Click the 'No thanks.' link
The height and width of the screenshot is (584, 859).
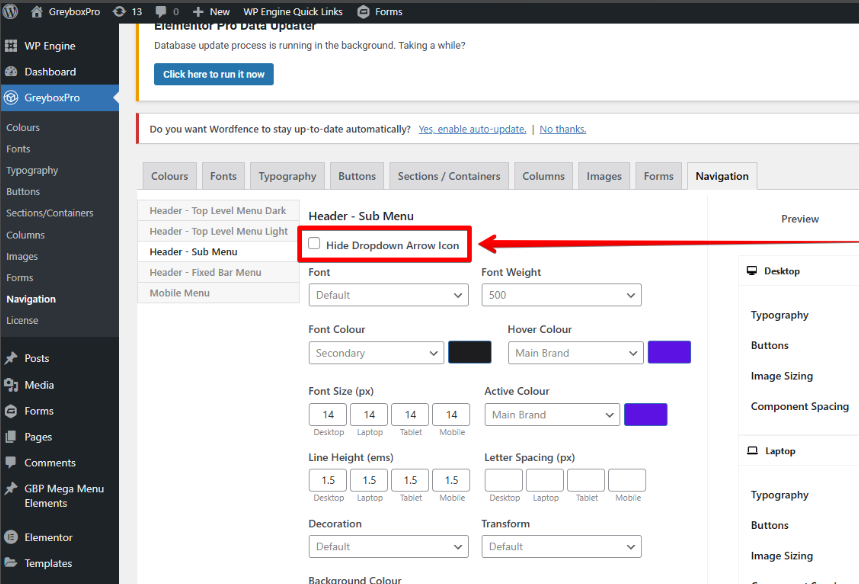pyautogui.click(x=563, y=129)
